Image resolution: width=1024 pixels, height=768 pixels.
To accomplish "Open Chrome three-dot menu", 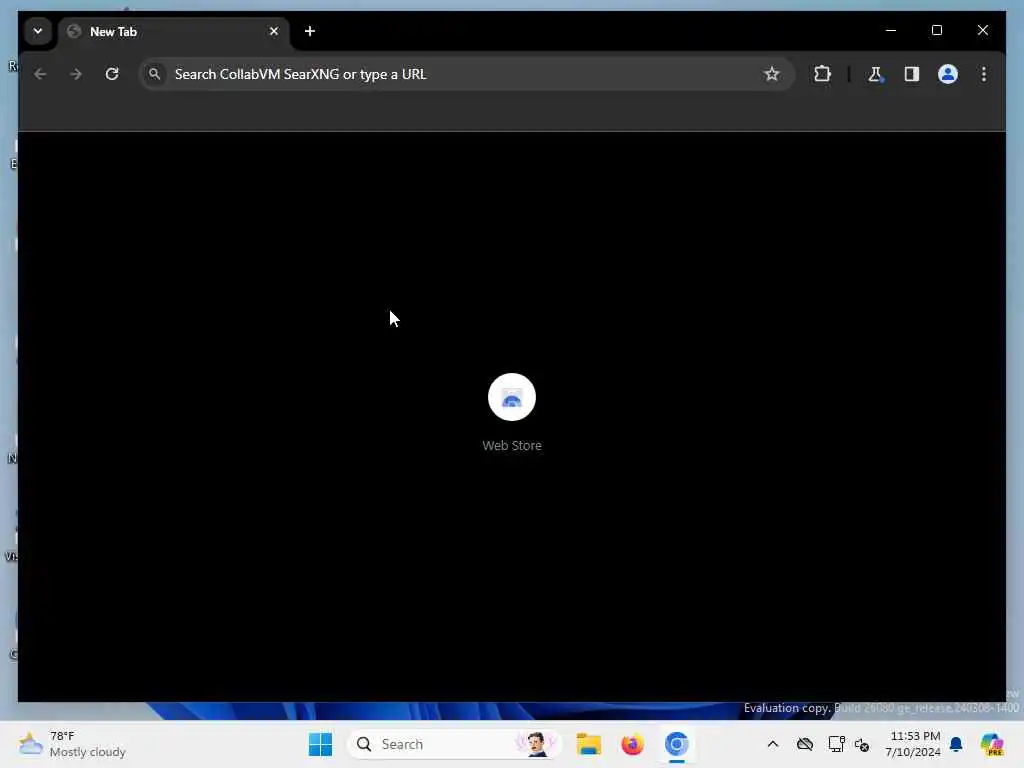I will click(984, 74).
